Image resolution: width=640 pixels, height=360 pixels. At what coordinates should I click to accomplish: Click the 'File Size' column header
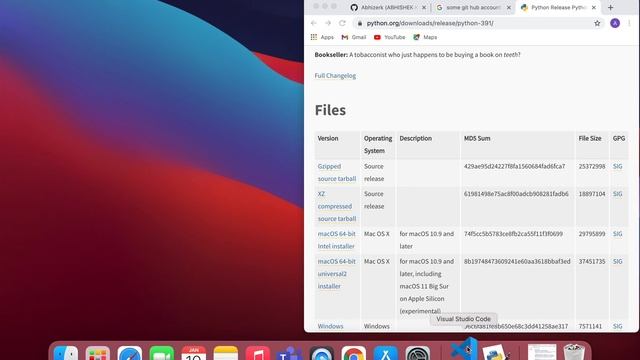[x=590, y=138]
